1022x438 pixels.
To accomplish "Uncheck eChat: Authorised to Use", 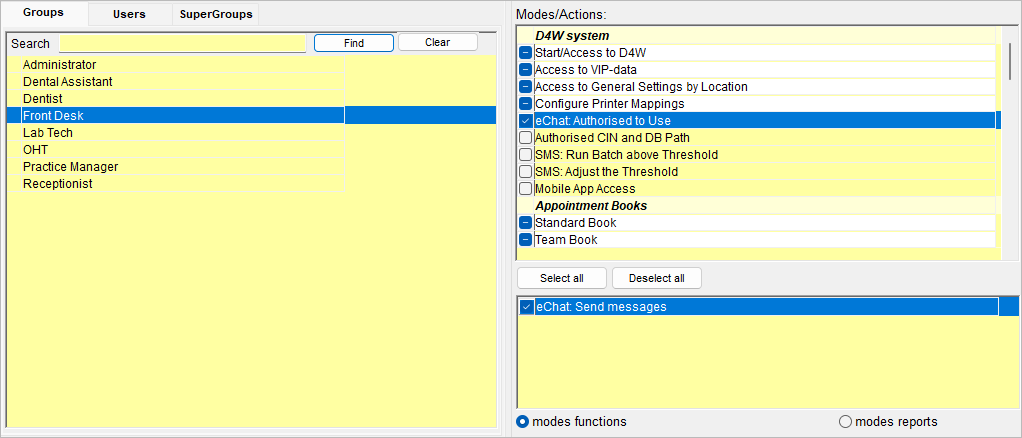I will click(x=525, y=121).
